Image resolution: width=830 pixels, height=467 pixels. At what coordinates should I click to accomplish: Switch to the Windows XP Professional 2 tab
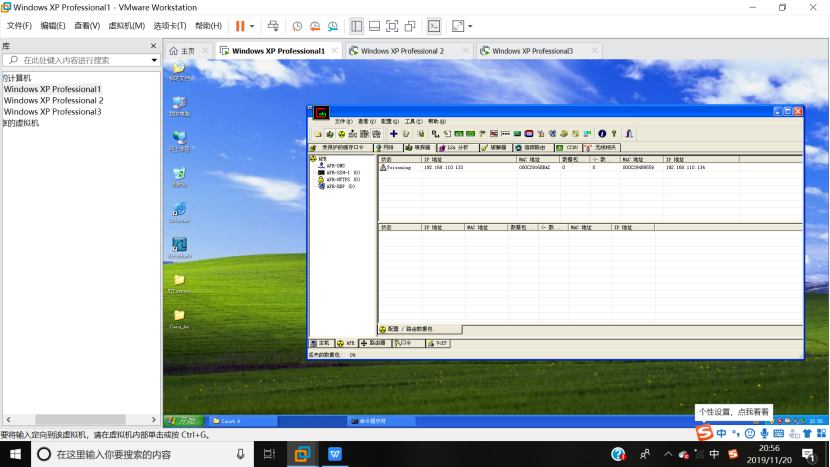click(x=402, y=51)
